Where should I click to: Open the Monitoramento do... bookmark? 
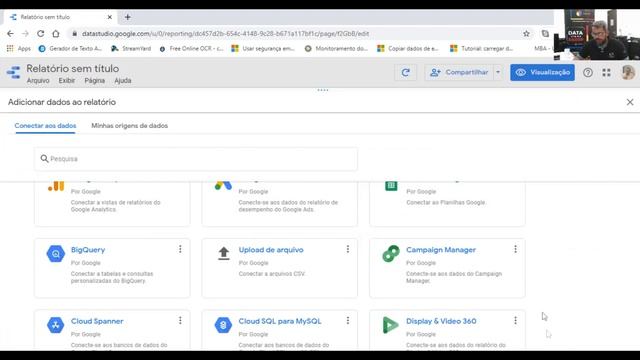336,49
